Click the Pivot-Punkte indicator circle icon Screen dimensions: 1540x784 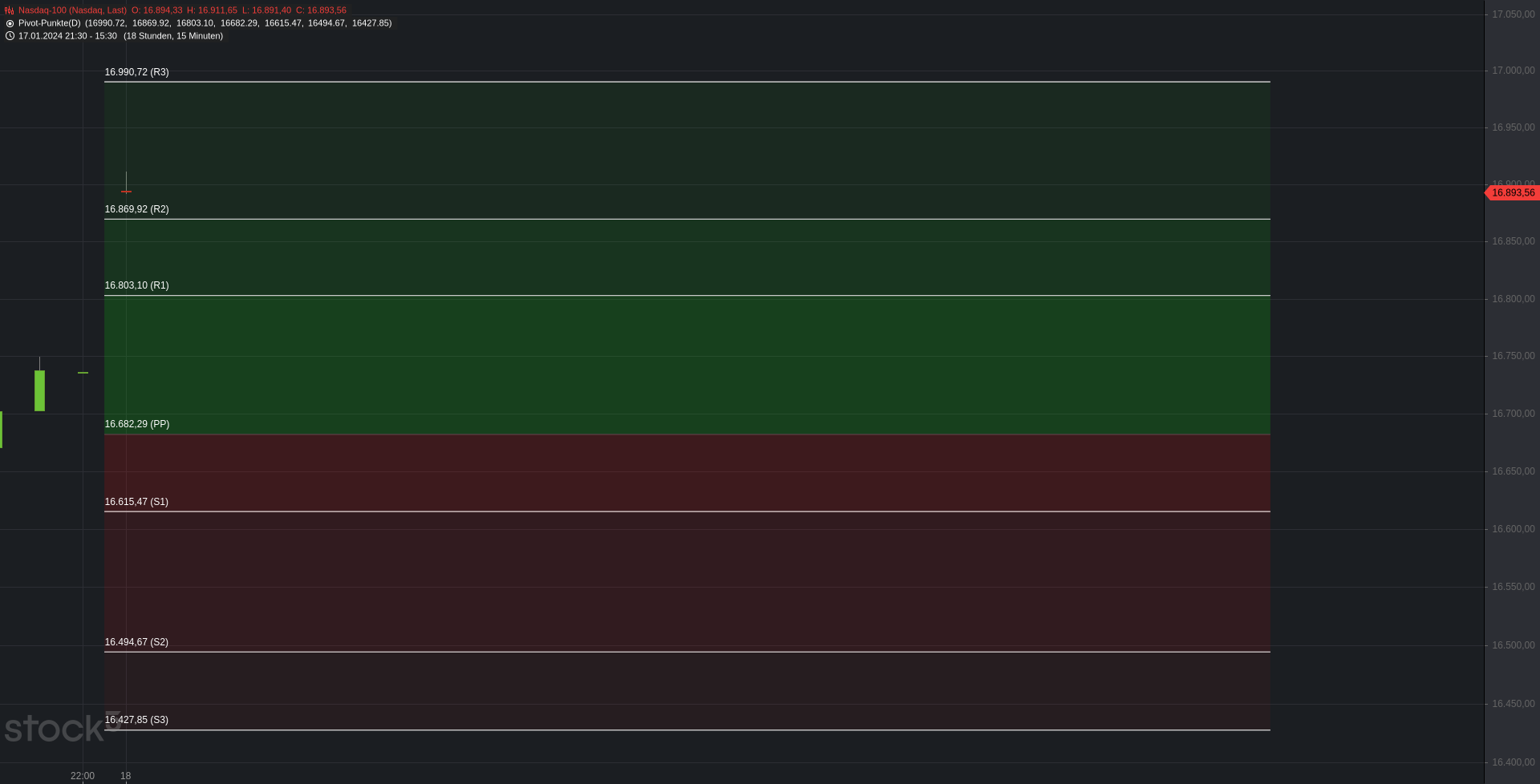10,23
